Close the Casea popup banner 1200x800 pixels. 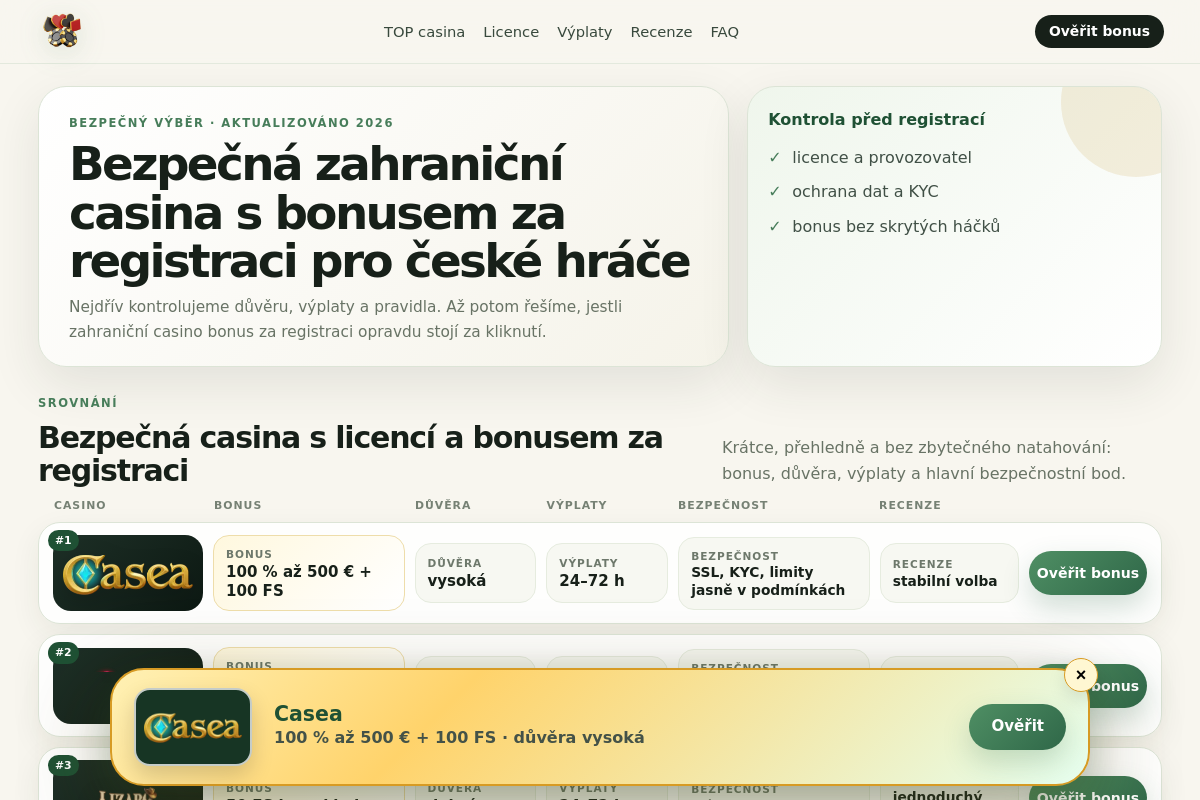click(x=1081, y=675)
